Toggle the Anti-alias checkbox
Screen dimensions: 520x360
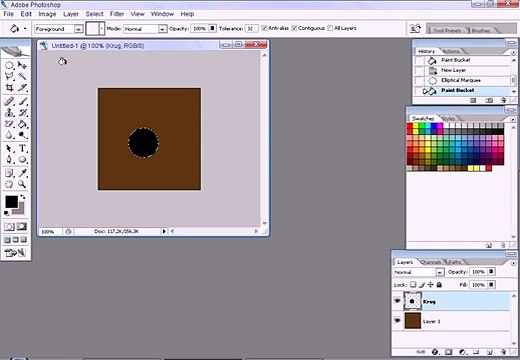pos(264,28)
